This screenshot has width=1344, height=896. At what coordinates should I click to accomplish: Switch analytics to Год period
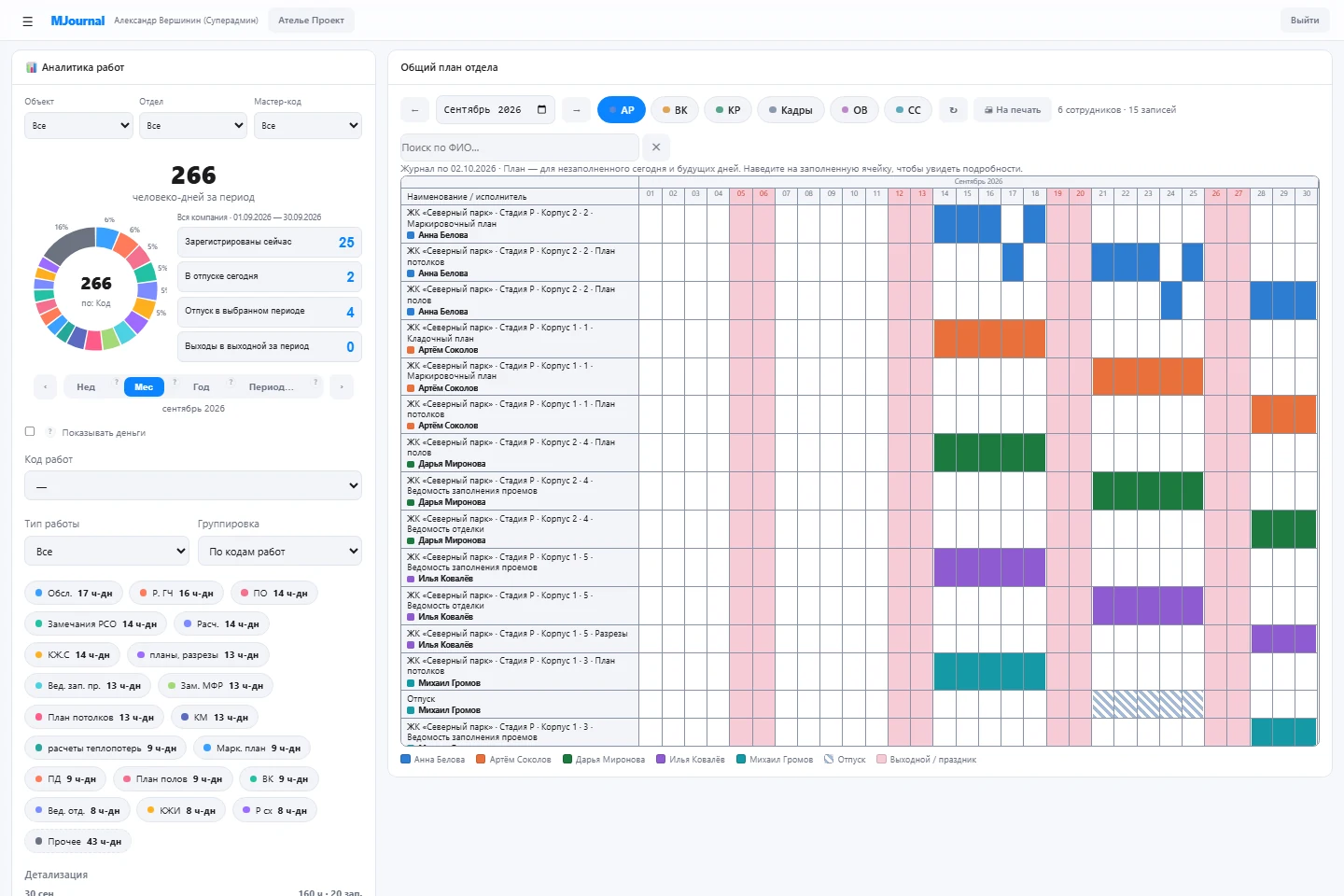202,387
